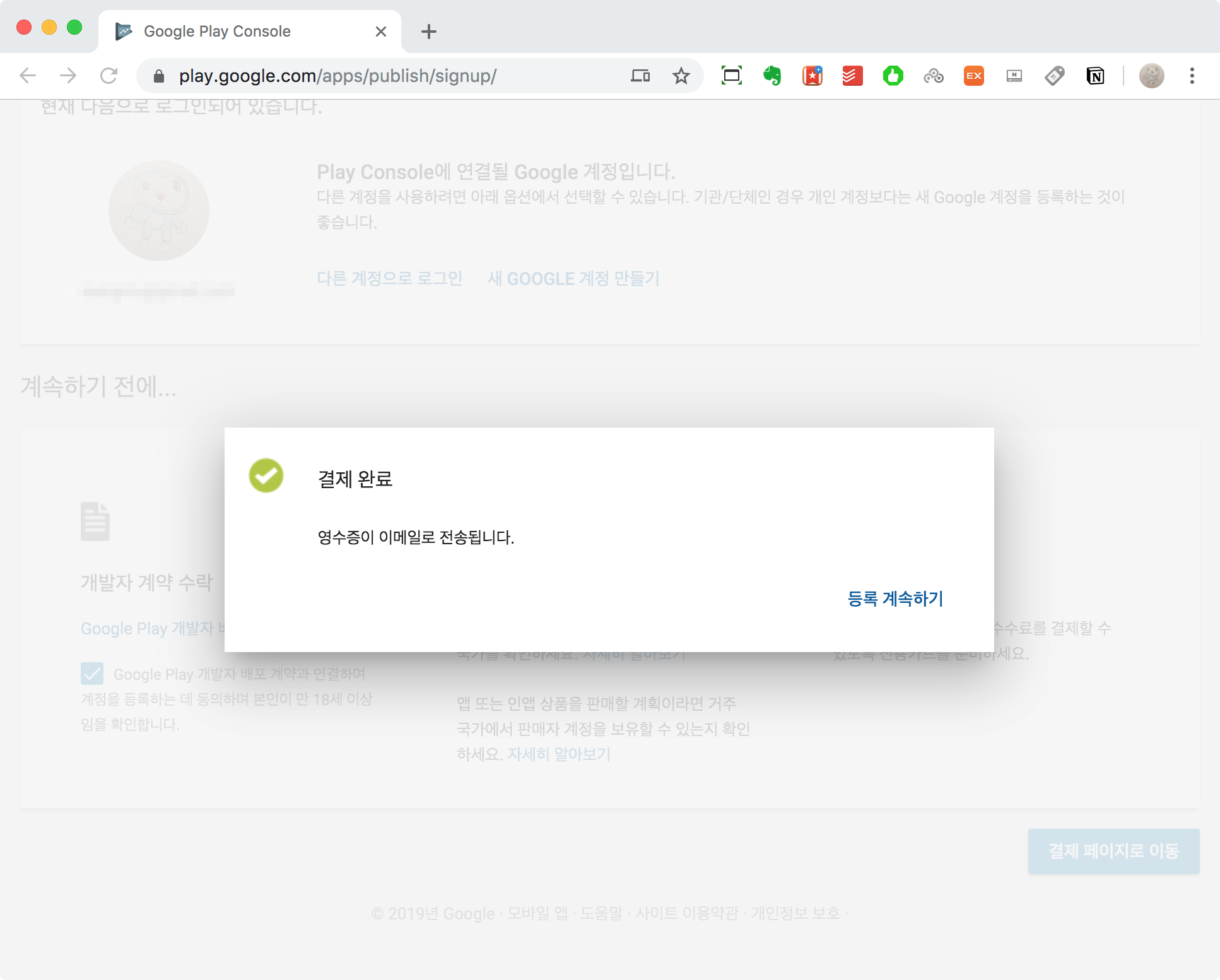Image resolution: width=1220 pixels, height=980 pixels.
Task: Click 새 GOOGLE 계정 만들기 link
Action: coord(573,278)
